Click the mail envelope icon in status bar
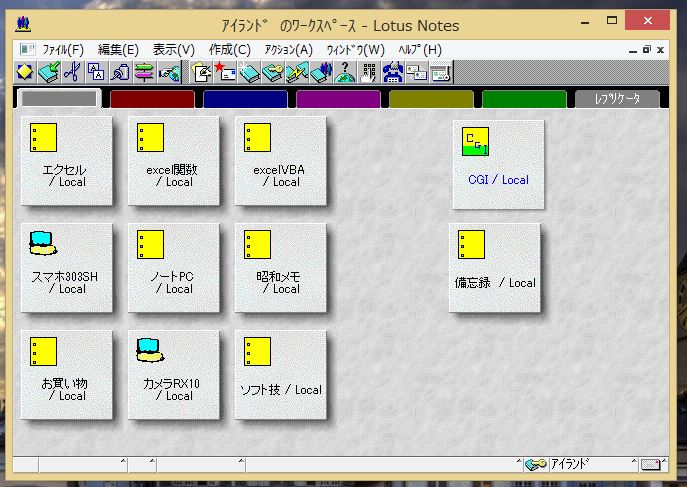Image resolution: width=687 pixels, height=487 pixels. pyautogui.click(x=652, y=464)
